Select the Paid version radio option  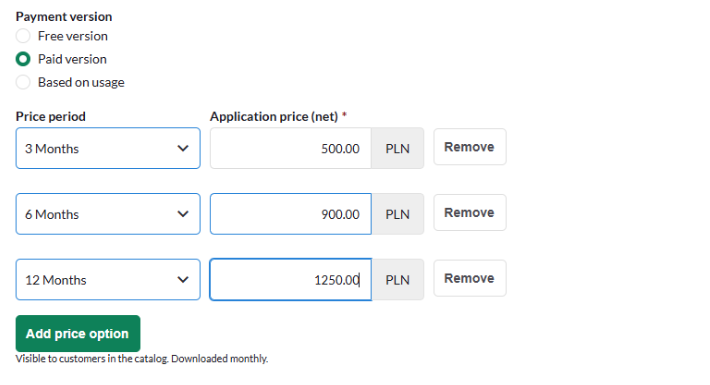(23, 59)
